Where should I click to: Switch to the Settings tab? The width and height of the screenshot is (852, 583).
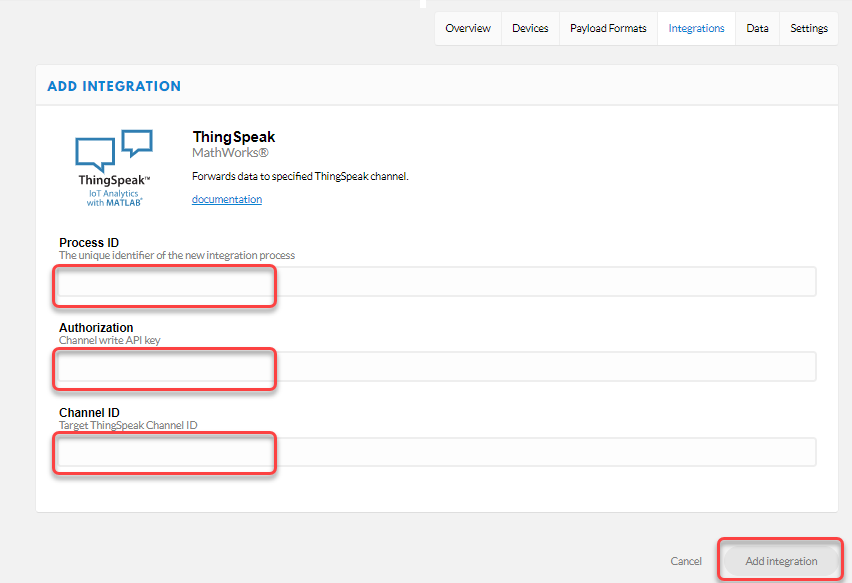(809, 28)
